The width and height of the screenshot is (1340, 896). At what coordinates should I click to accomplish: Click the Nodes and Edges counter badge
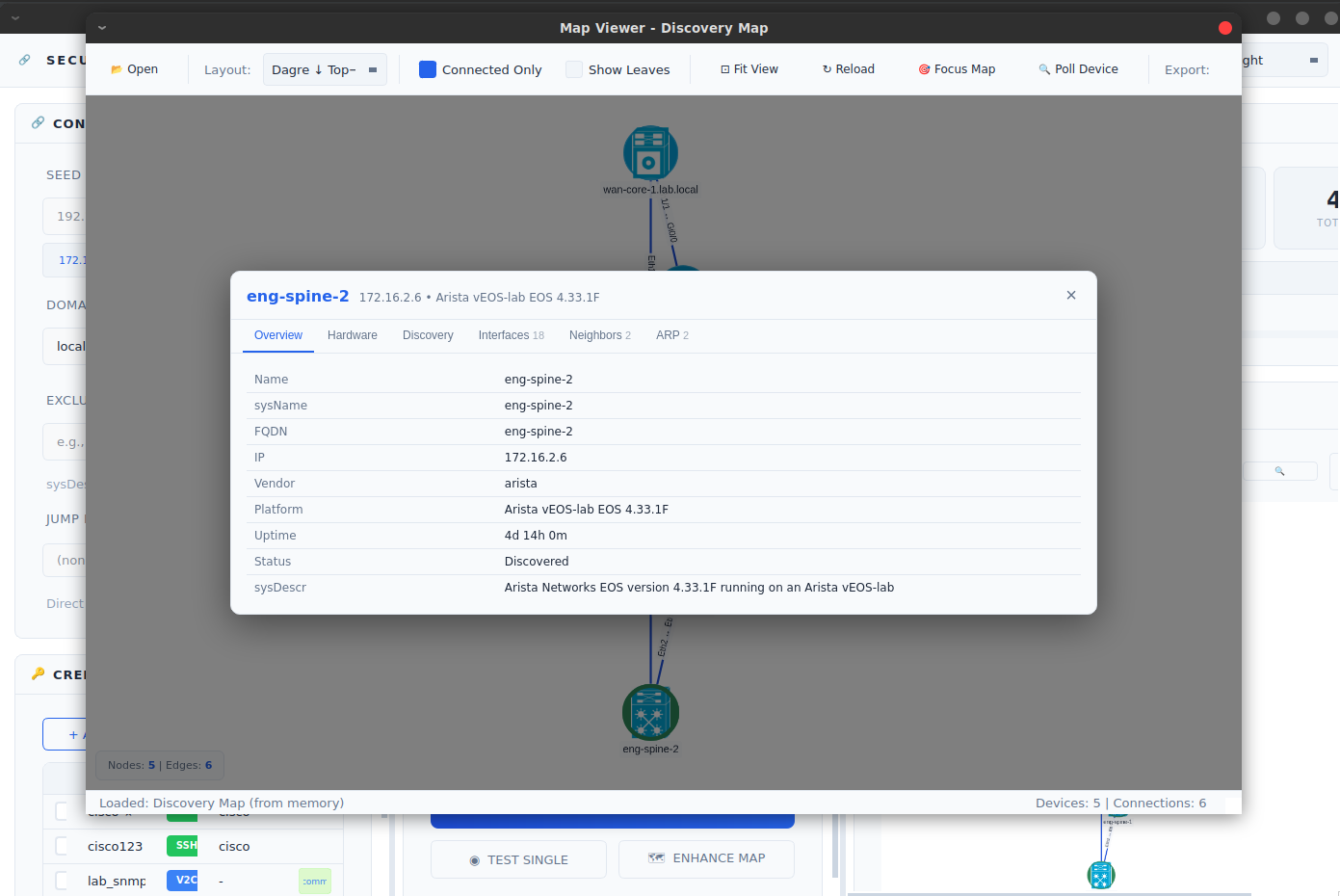pyautogui.click(x=160, y=765)
